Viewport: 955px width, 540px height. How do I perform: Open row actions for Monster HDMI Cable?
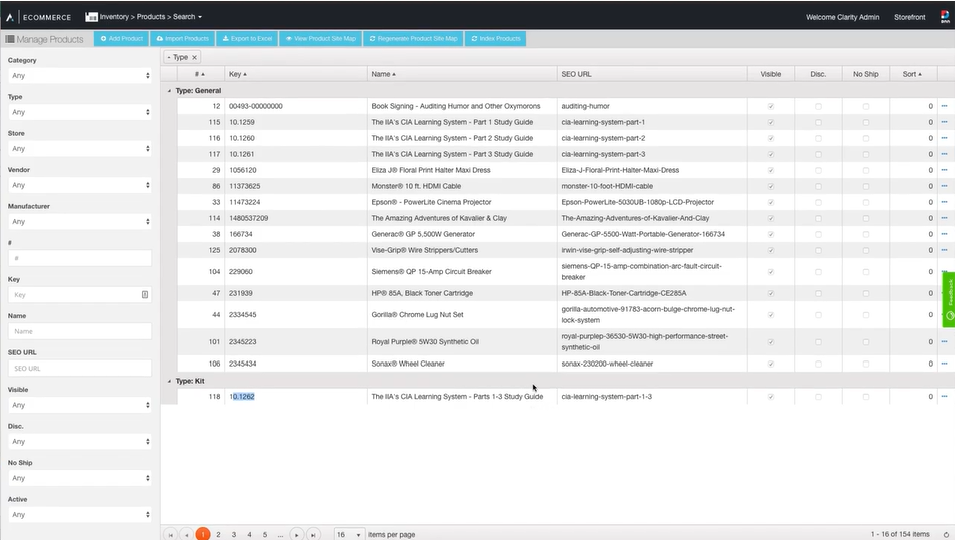(945, 186)
